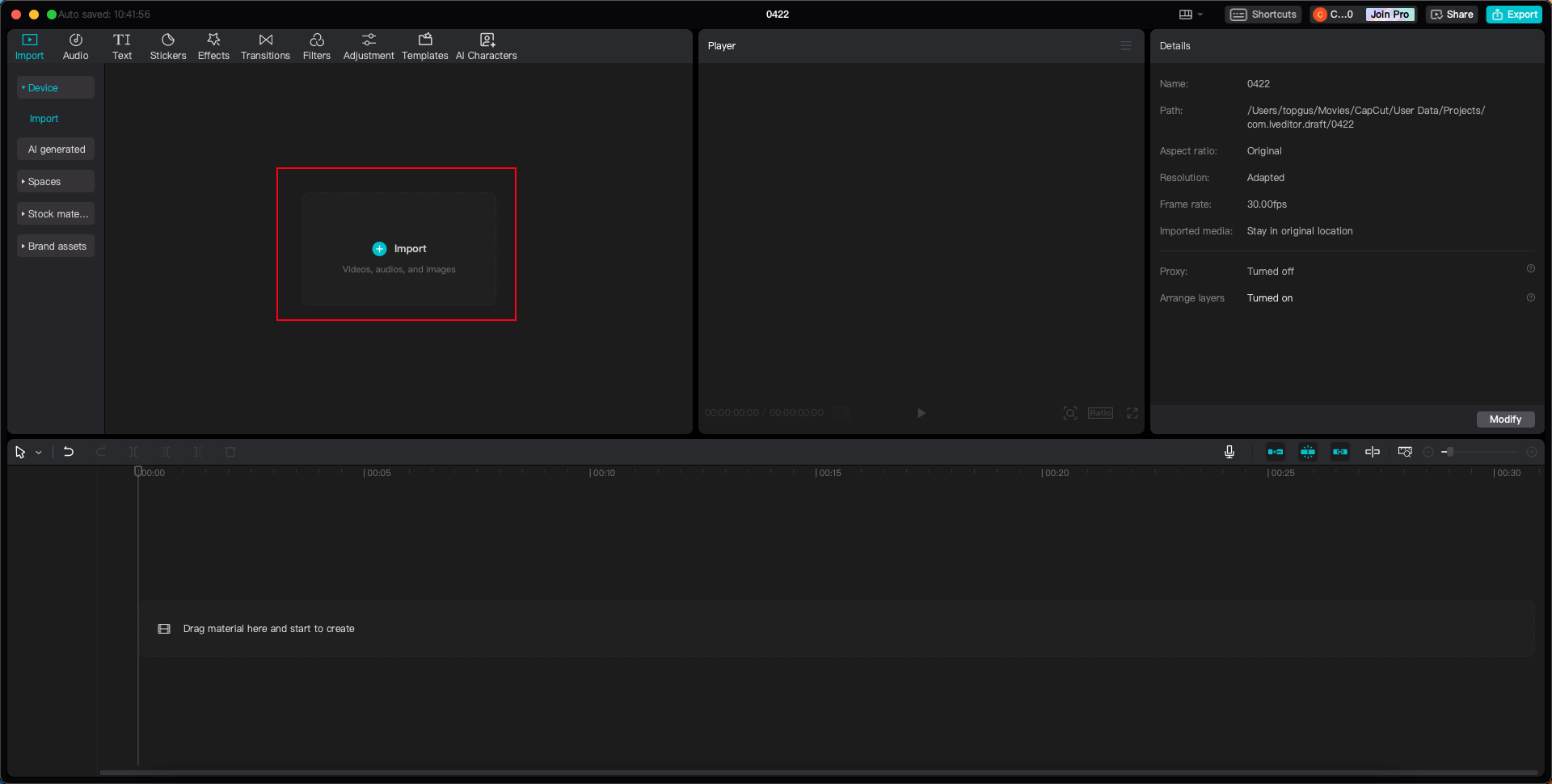
Task: Open the AI Characters tab
Action: click(x=487, y=46)
